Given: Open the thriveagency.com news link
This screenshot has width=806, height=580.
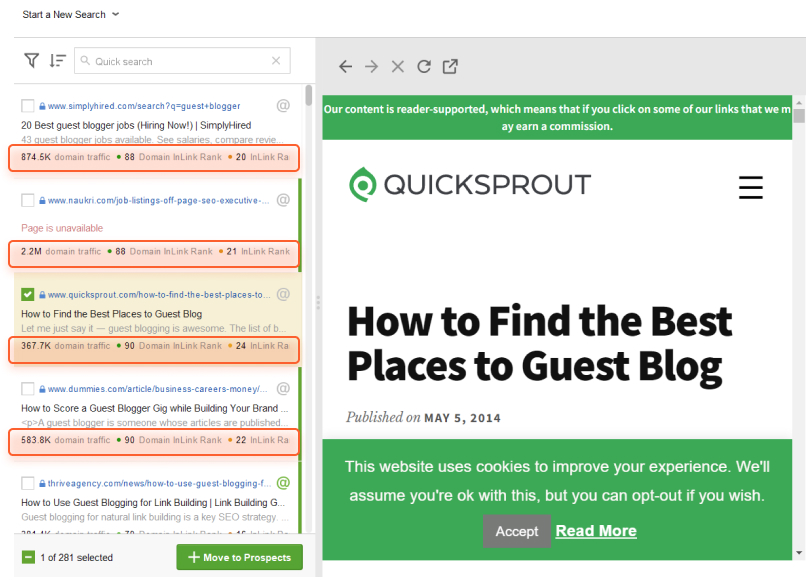Looking at the screenshot, I should (159, 483).
